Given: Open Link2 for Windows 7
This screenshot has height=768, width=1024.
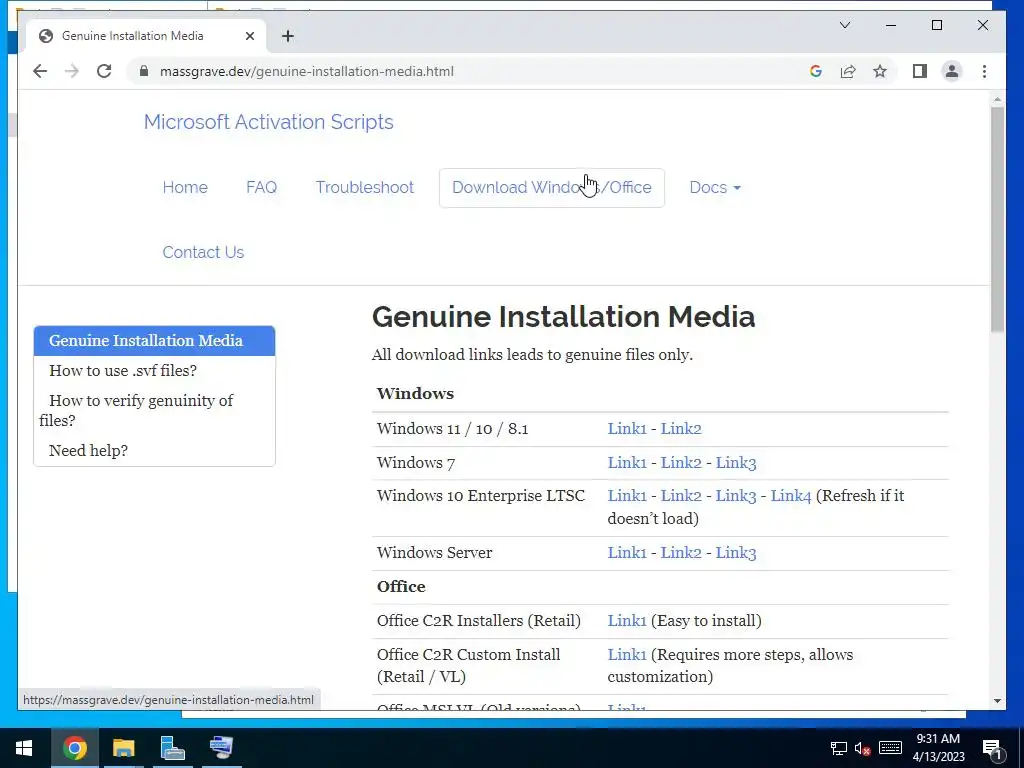Looking at the screenshot, I should [x=681, y=462].
